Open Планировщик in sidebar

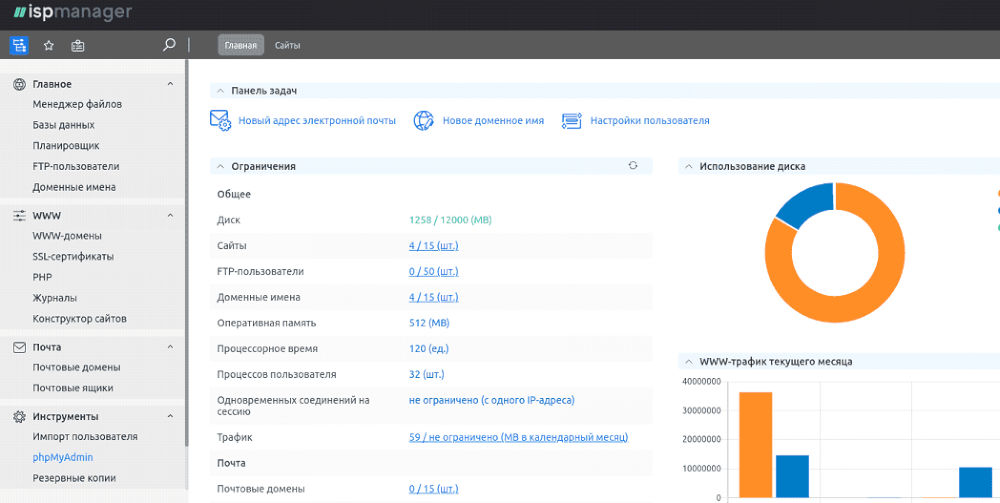pos(66,145)
